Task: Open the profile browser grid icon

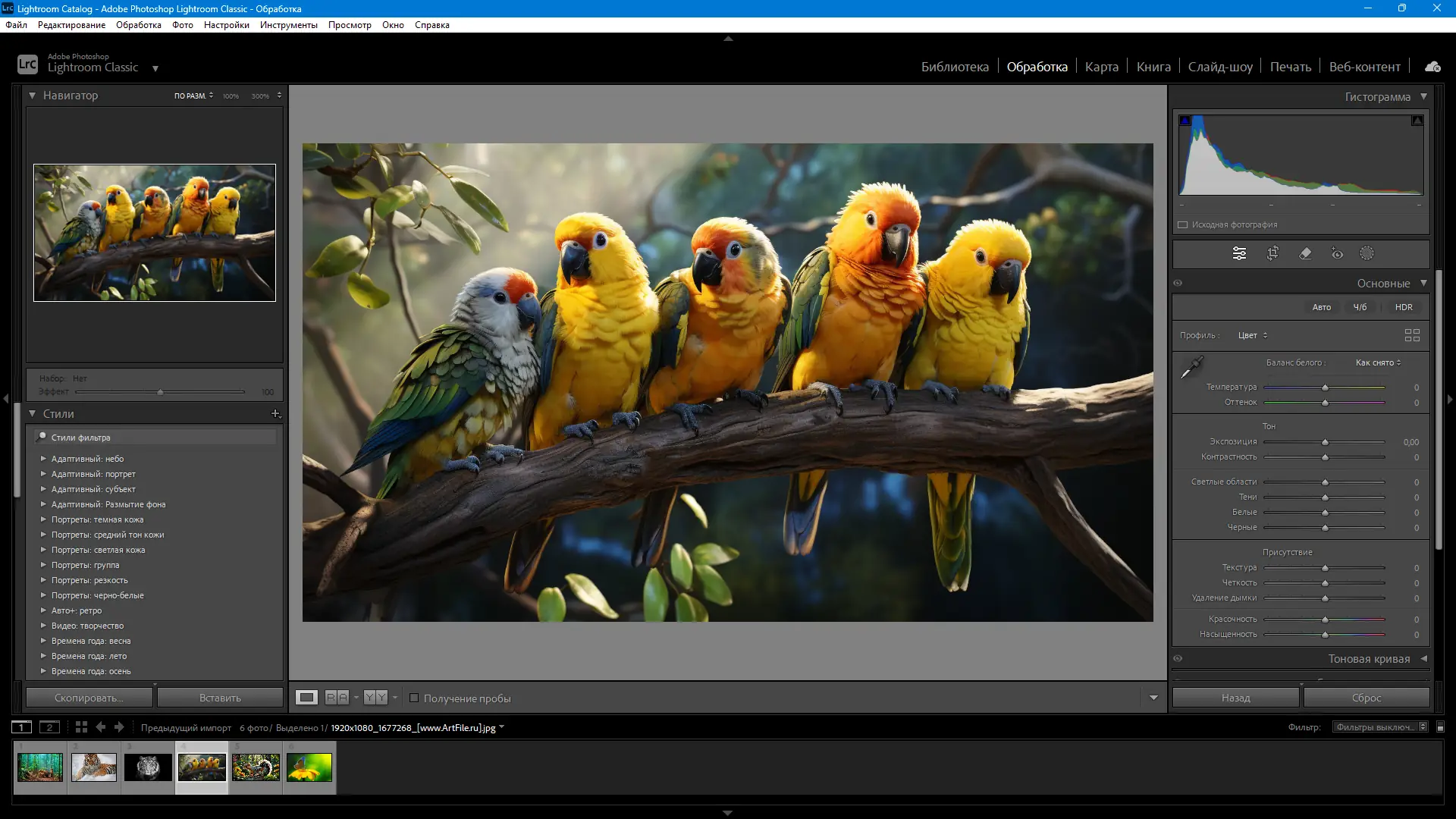Action: [x=1412, y=335]
